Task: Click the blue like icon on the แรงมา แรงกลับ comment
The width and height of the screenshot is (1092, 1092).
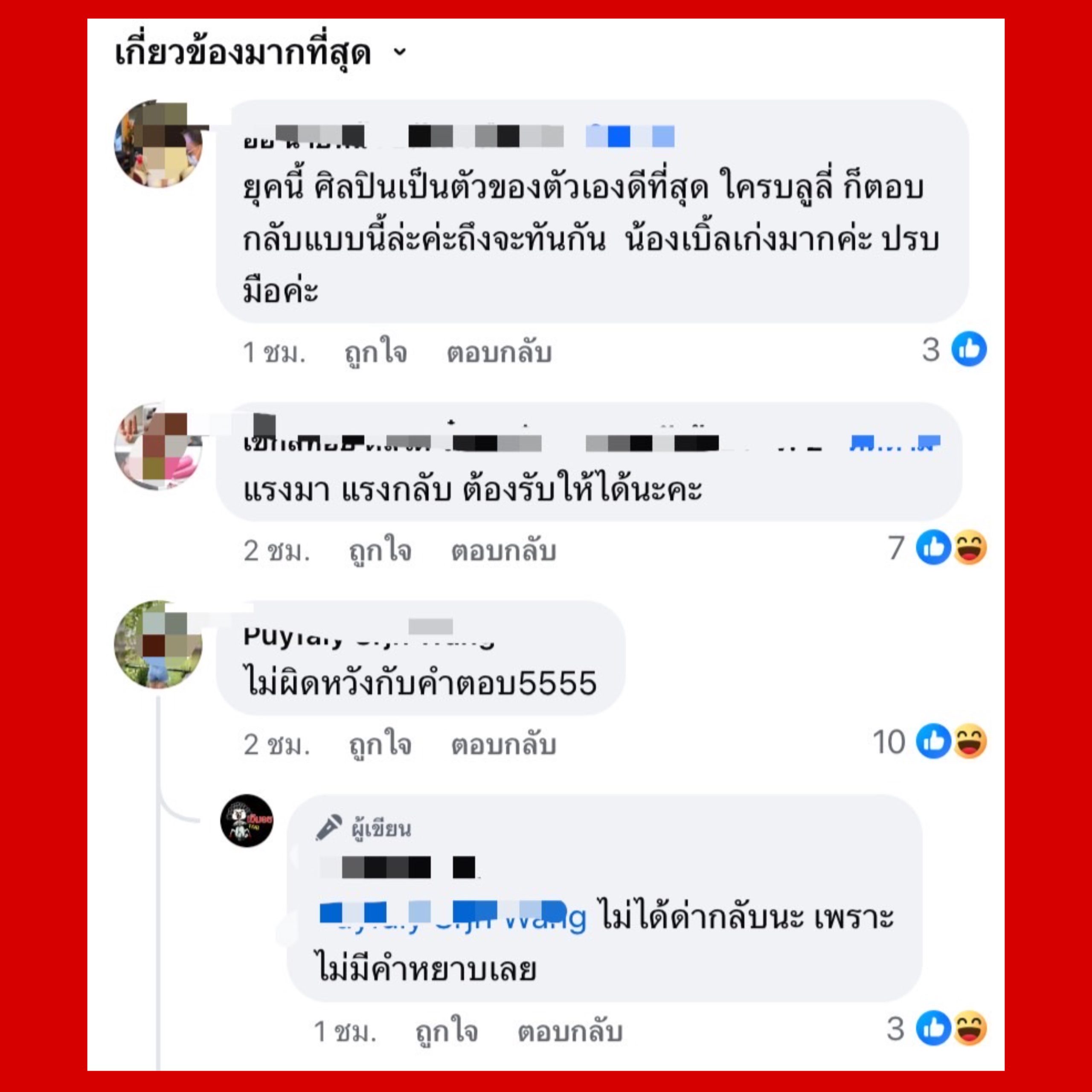Action: 933,547
